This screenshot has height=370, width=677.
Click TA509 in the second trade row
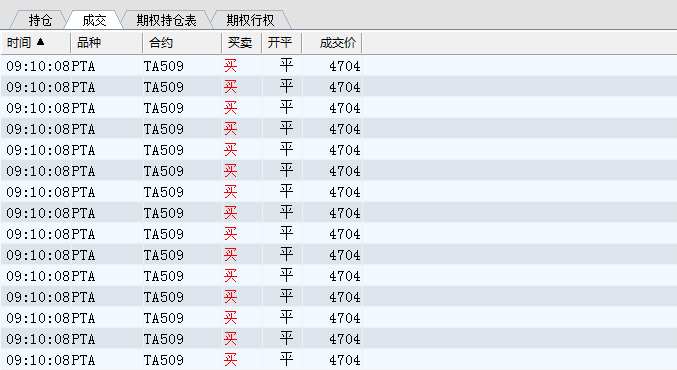(164, 87)
